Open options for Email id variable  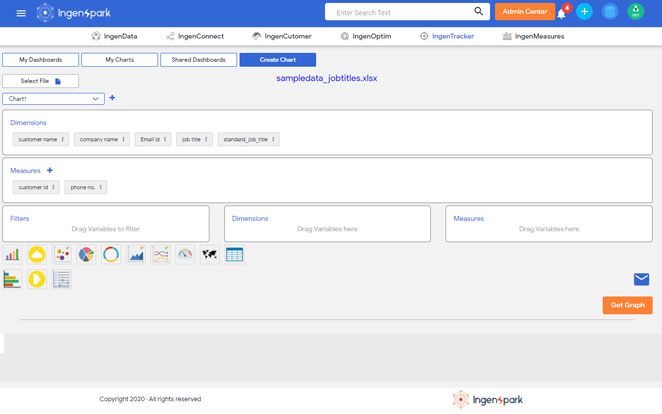click(x=165, y=139)
